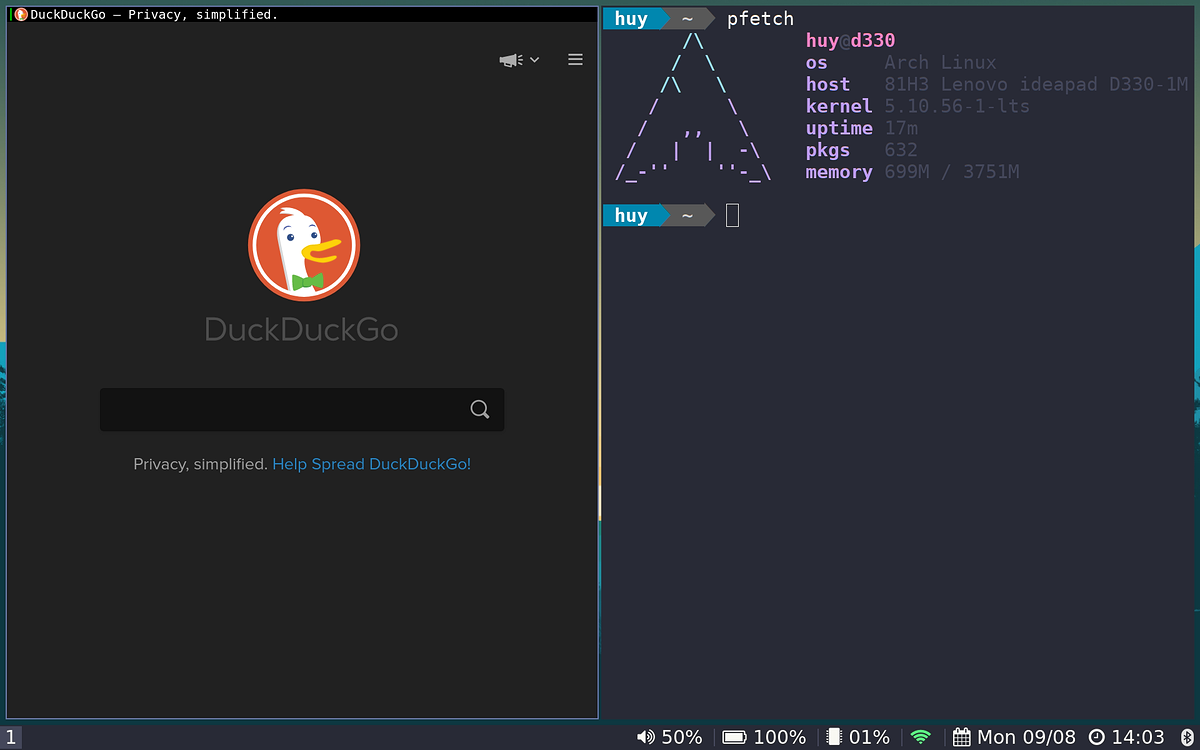Click the magnifier search button
Screen dimensions: 1200x750
480,409
